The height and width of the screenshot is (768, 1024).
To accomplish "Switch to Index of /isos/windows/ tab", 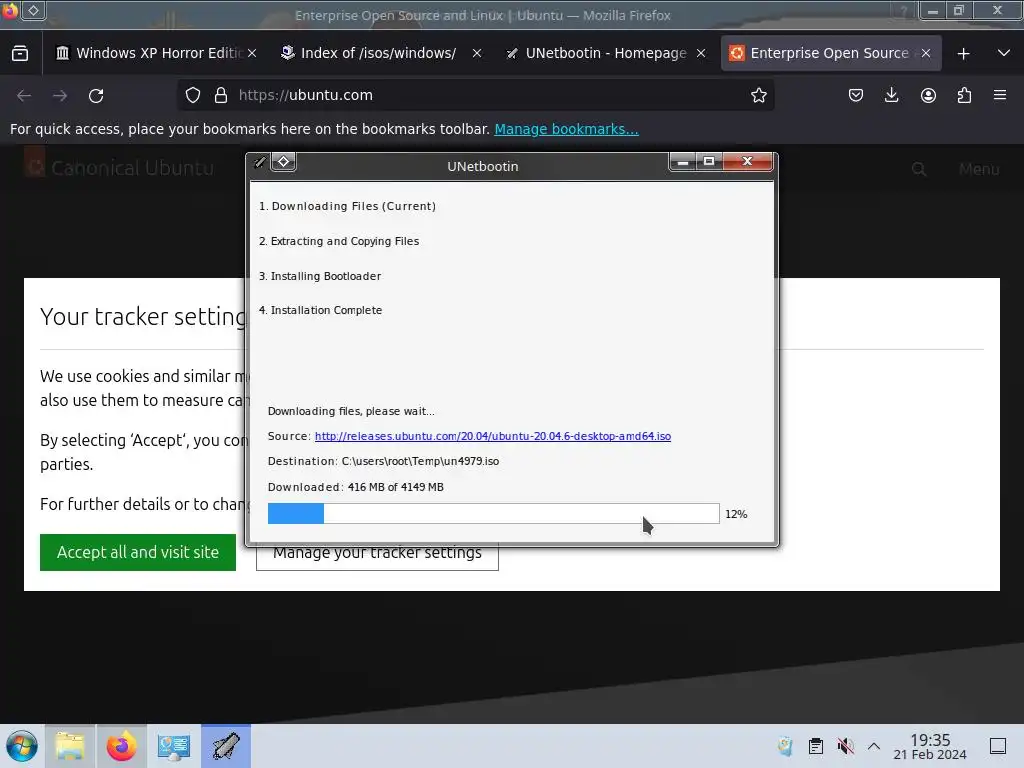I will point(379,53).
